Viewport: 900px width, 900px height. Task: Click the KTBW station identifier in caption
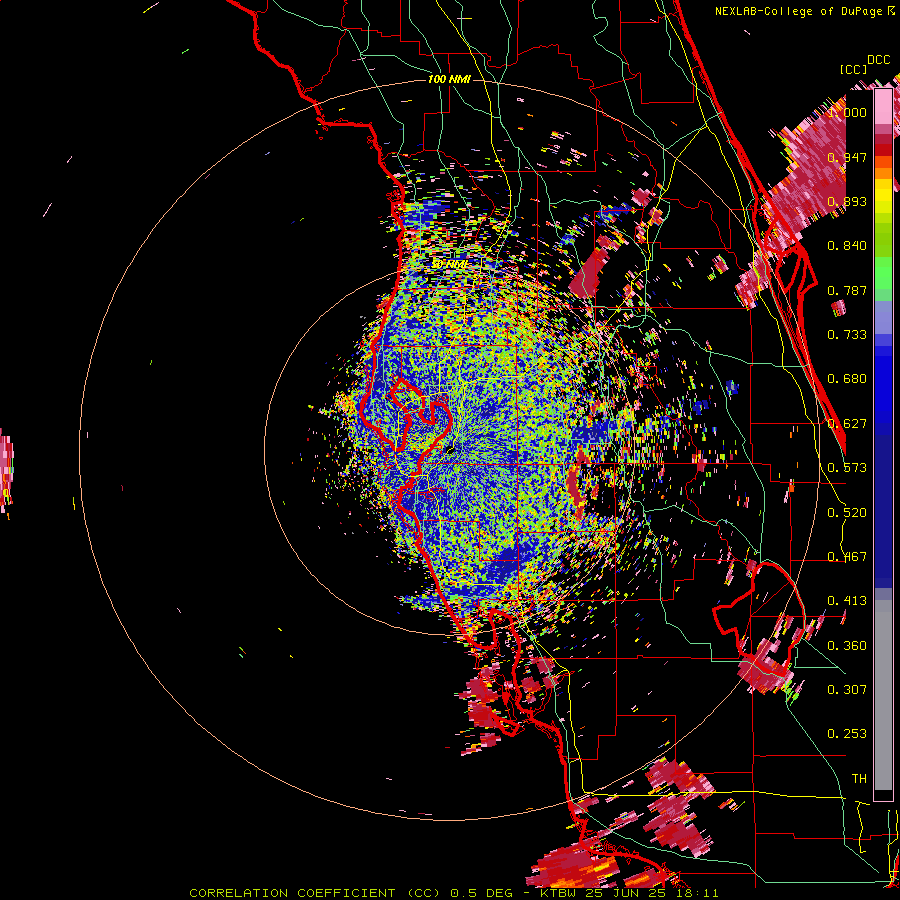[560, 893]
